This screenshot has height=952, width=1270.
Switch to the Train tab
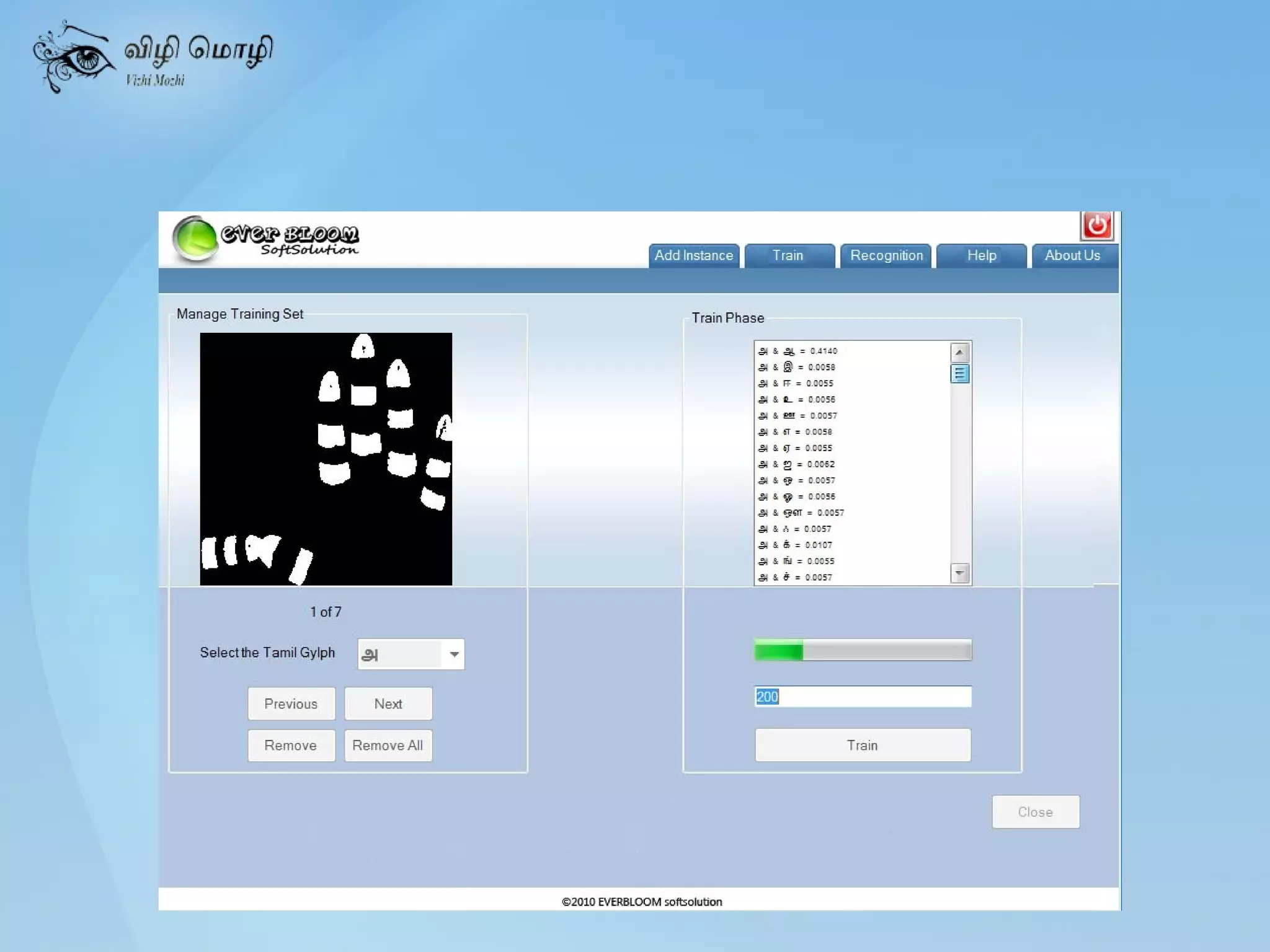tap(788, 255)
